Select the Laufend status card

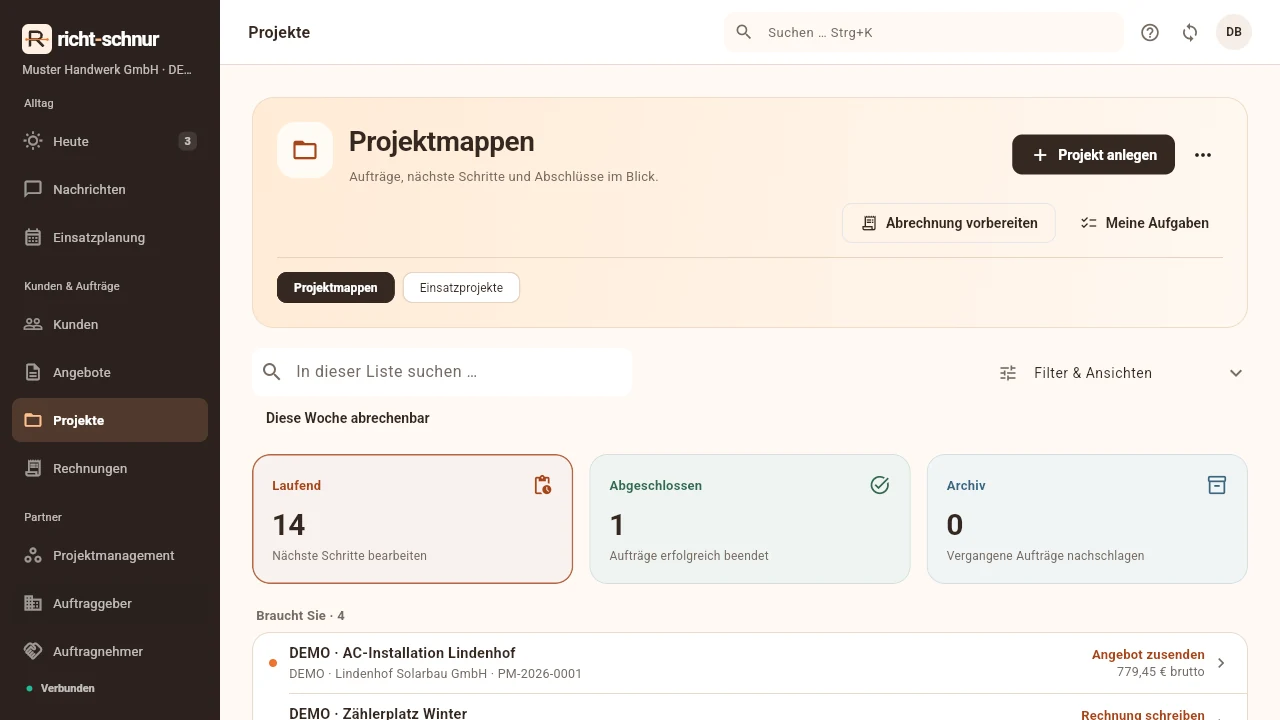[412, 519]
